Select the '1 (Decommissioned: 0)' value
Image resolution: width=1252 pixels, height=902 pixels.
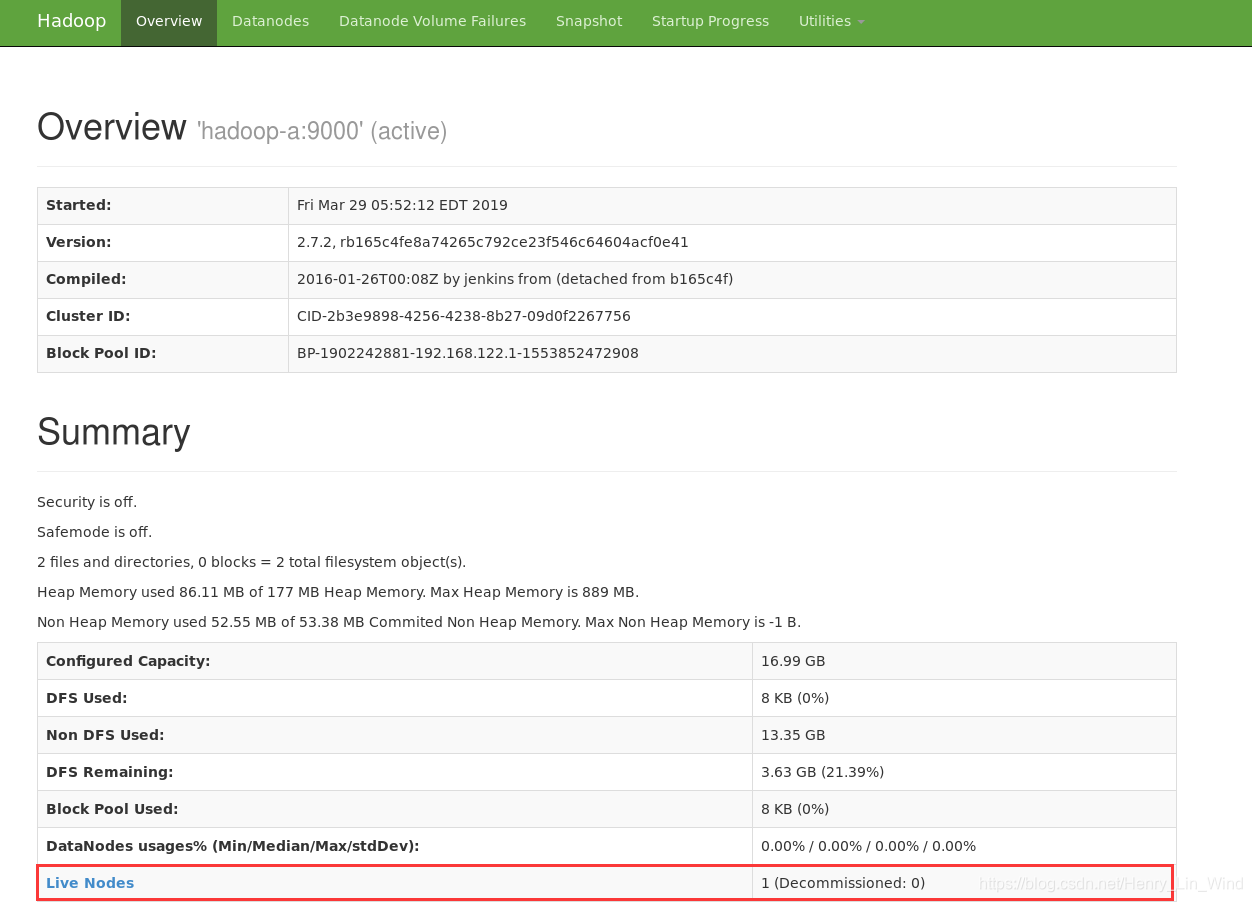843,883
